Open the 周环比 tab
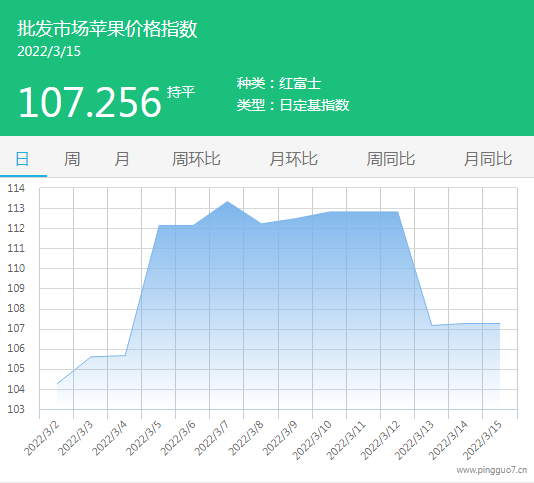The image size is (534, 483). 196,159
